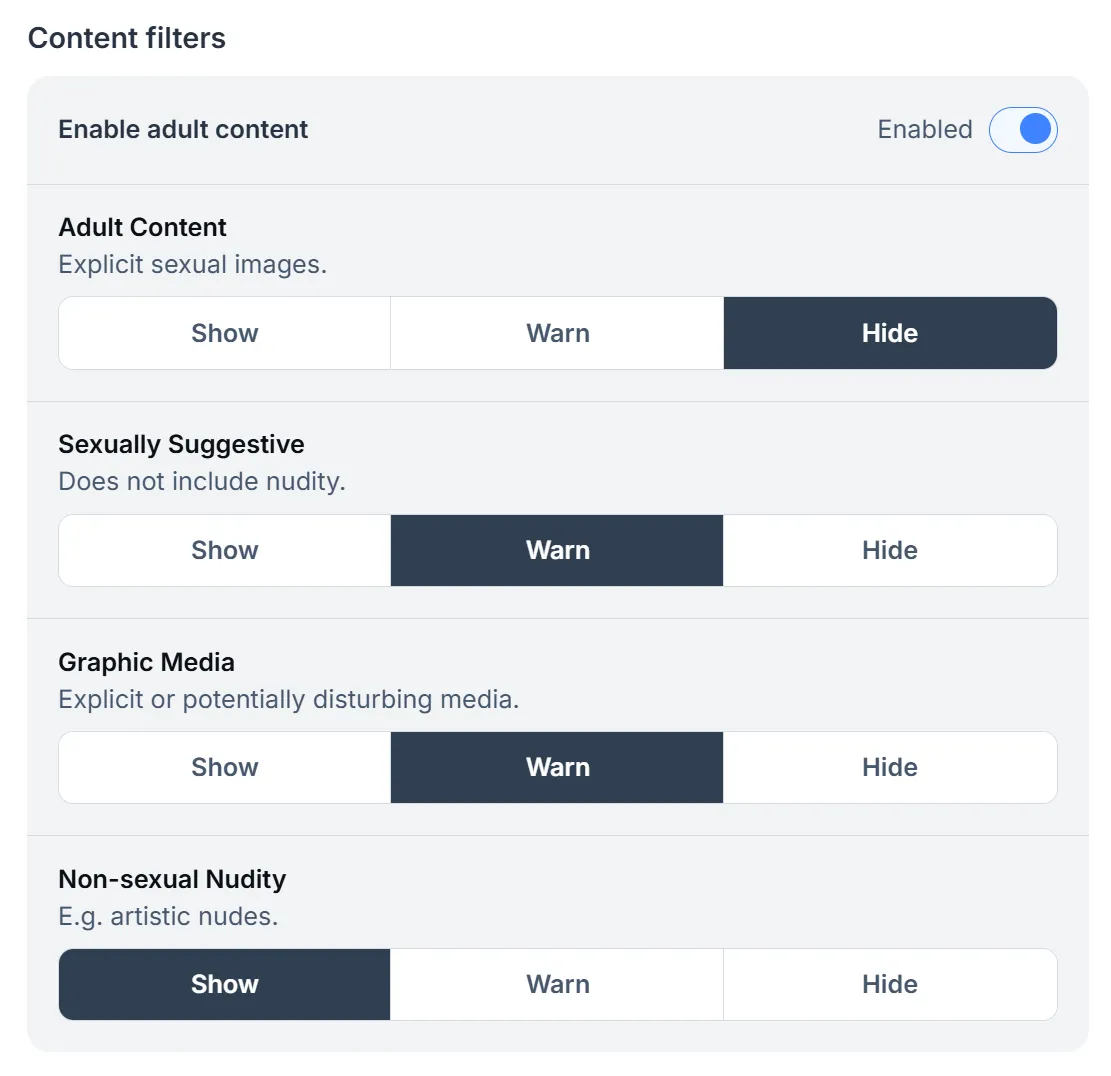This screenshot has height=1076, width=1111.
Task: Click the Sexually Suggestive heading
Action: pyautogui.click(x=181, y=444)
